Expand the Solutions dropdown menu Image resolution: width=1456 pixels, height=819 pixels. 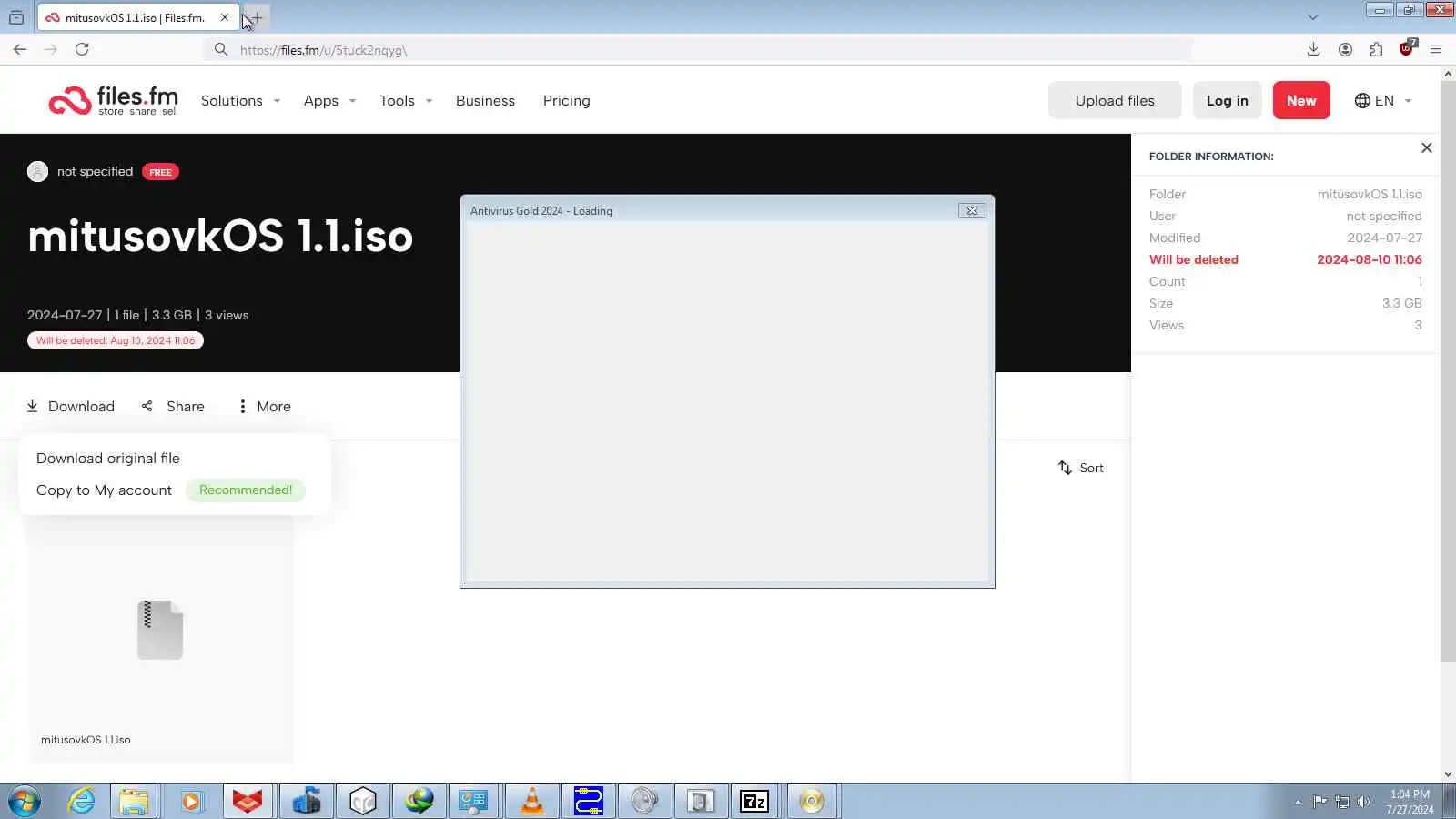pyautogui.click(x=240, y=100)
